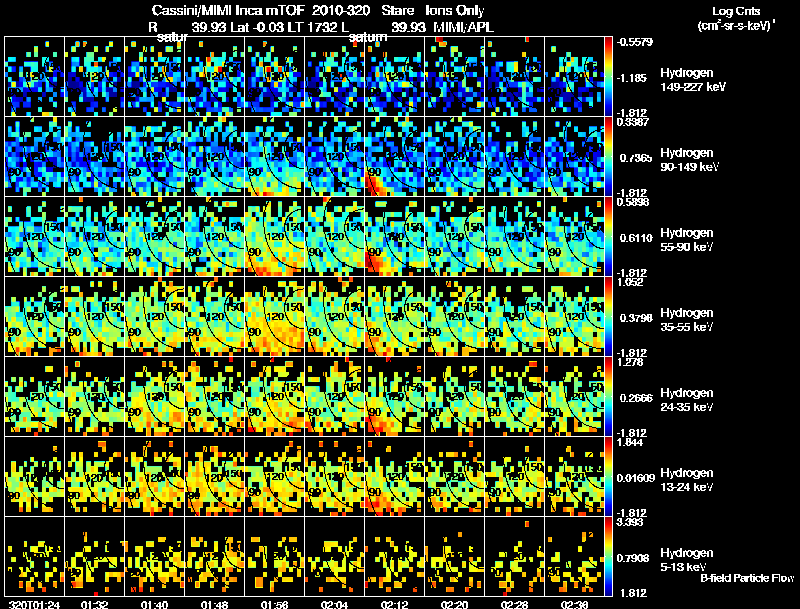Click the 'Stare' label in the title
Viewport: 800px width, 609px height.
click(x=398, y=11)
